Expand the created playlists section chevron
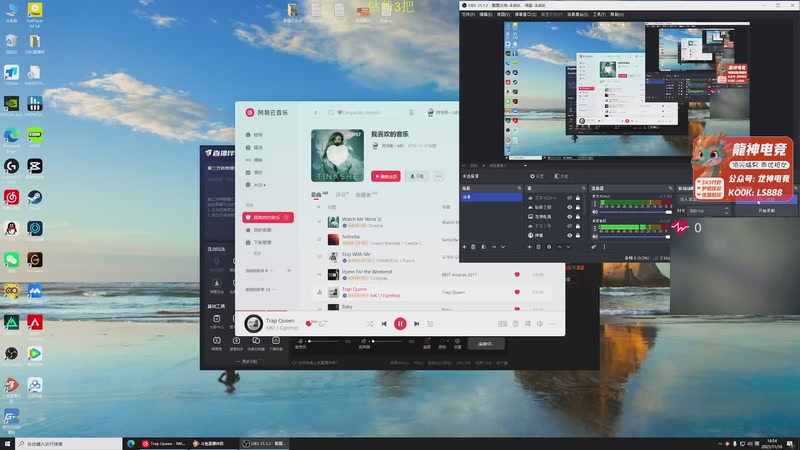Image resolution: width=800 pixels, height=450 pixels. (271, 270)
